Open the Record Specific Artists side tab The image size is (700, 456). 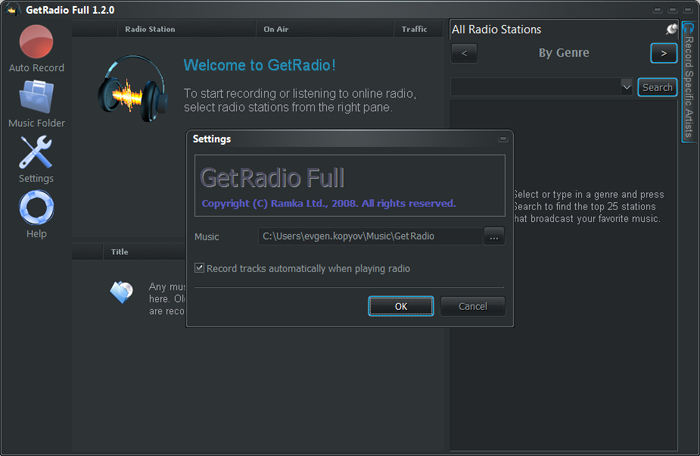click(688, 83)
